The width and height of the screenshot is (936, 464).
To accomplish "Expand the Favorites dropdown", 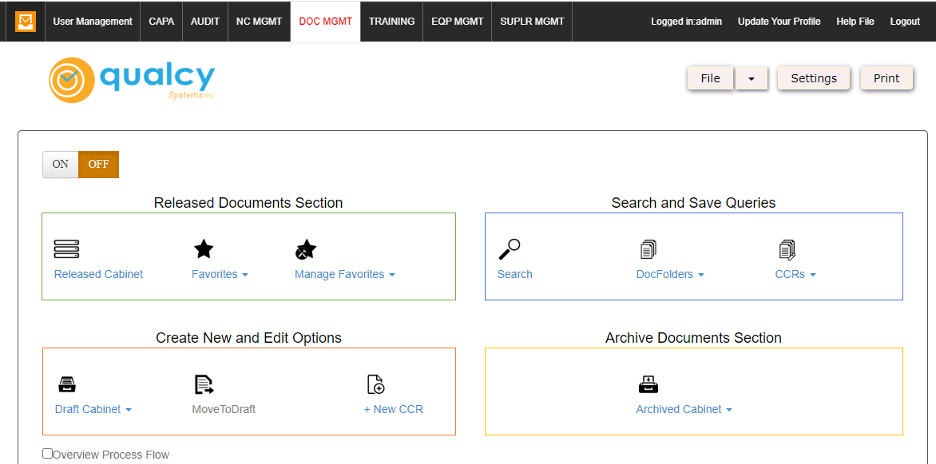I will coord(219,274).
